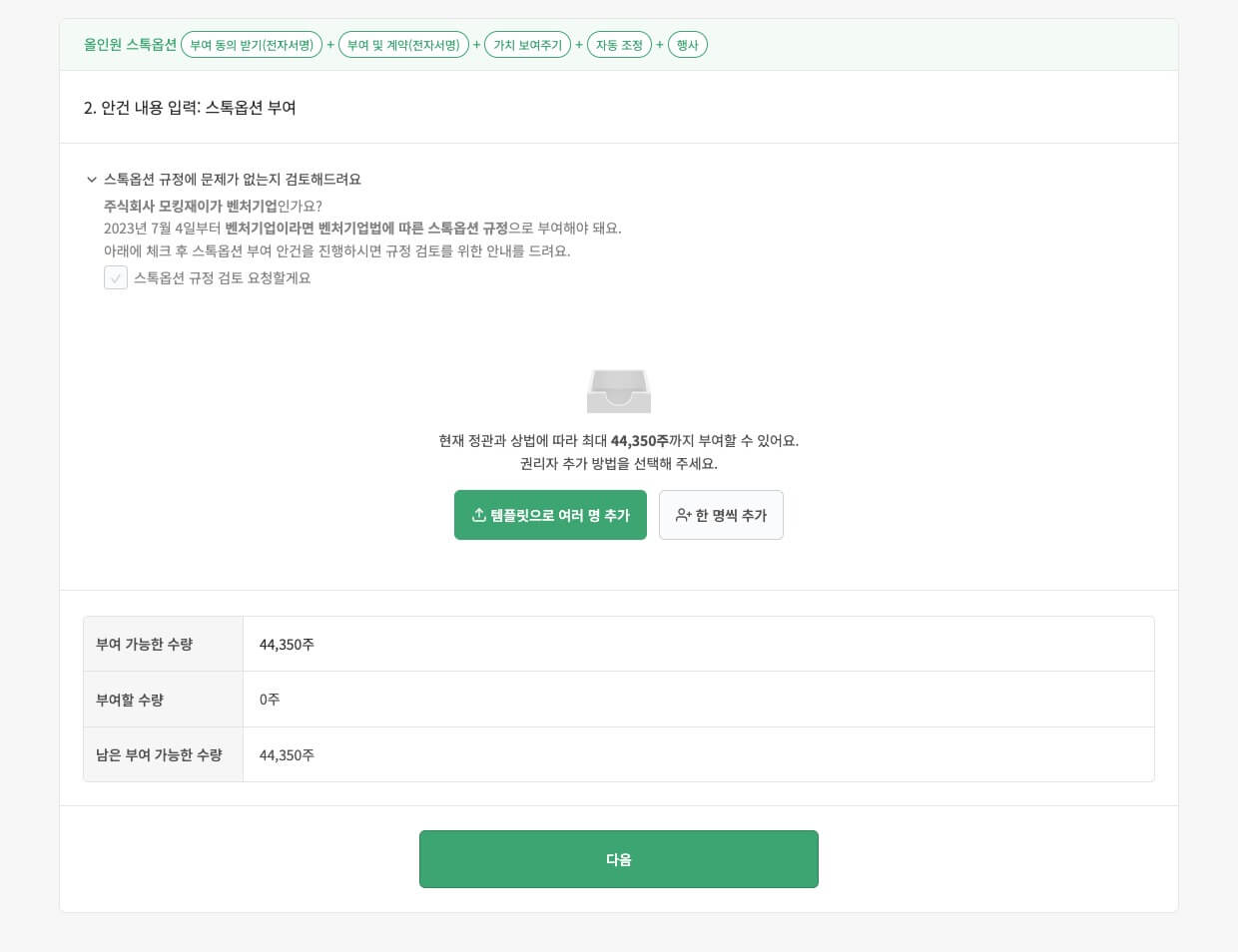Image resolution: width=1238 pixels, height=952 pixels.
Task: Open the 행사 step pill
Action: click(x=688, y=44)
